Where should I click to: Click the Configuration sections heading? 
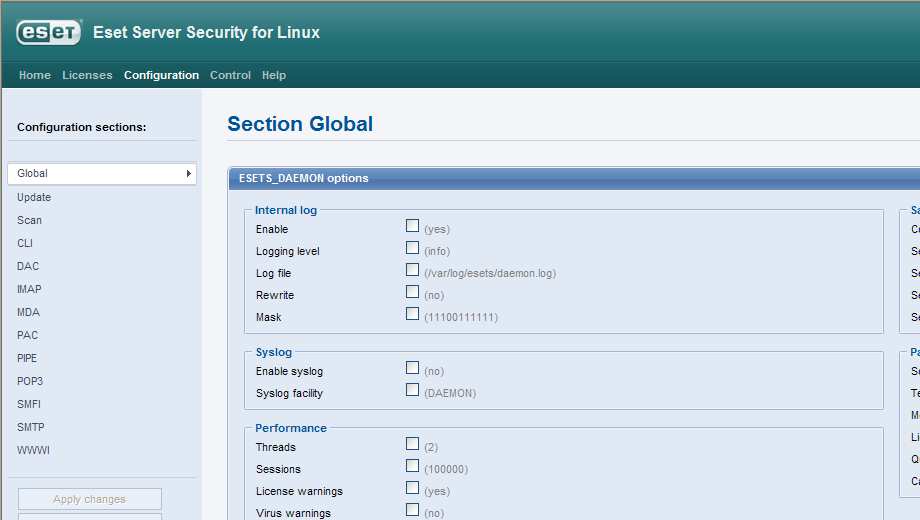tap(82, 127)
